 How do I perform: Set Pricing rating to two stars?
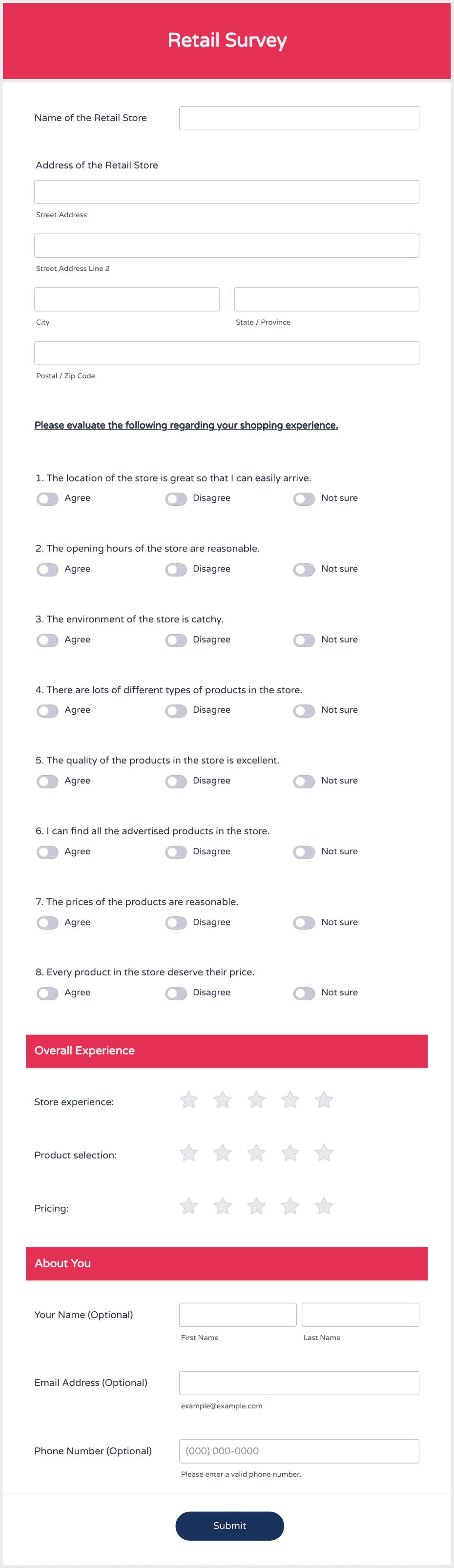(223, 1206)
